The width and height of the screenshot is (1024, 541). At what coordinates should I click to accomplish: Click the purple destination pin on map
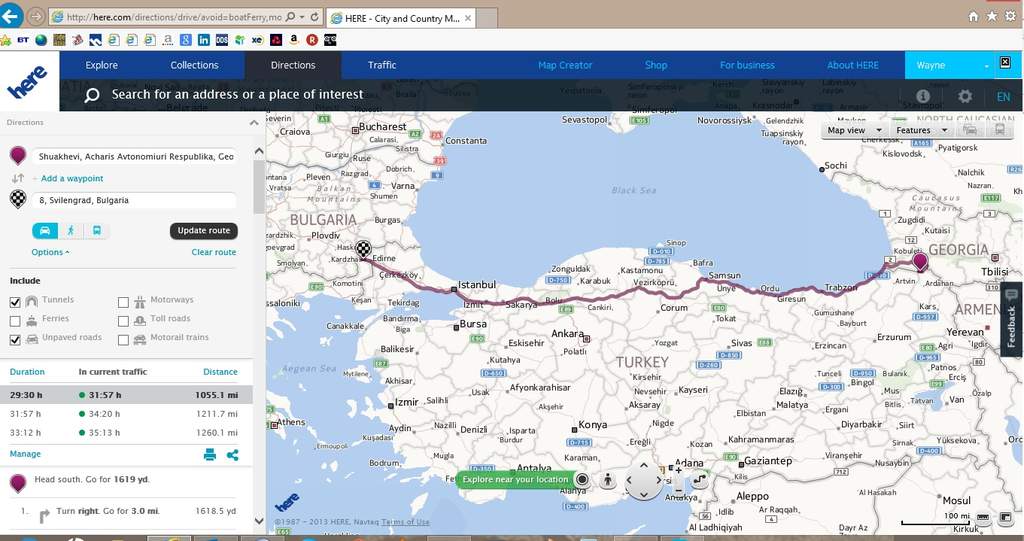pyautogui.click(x=920, y=261)
